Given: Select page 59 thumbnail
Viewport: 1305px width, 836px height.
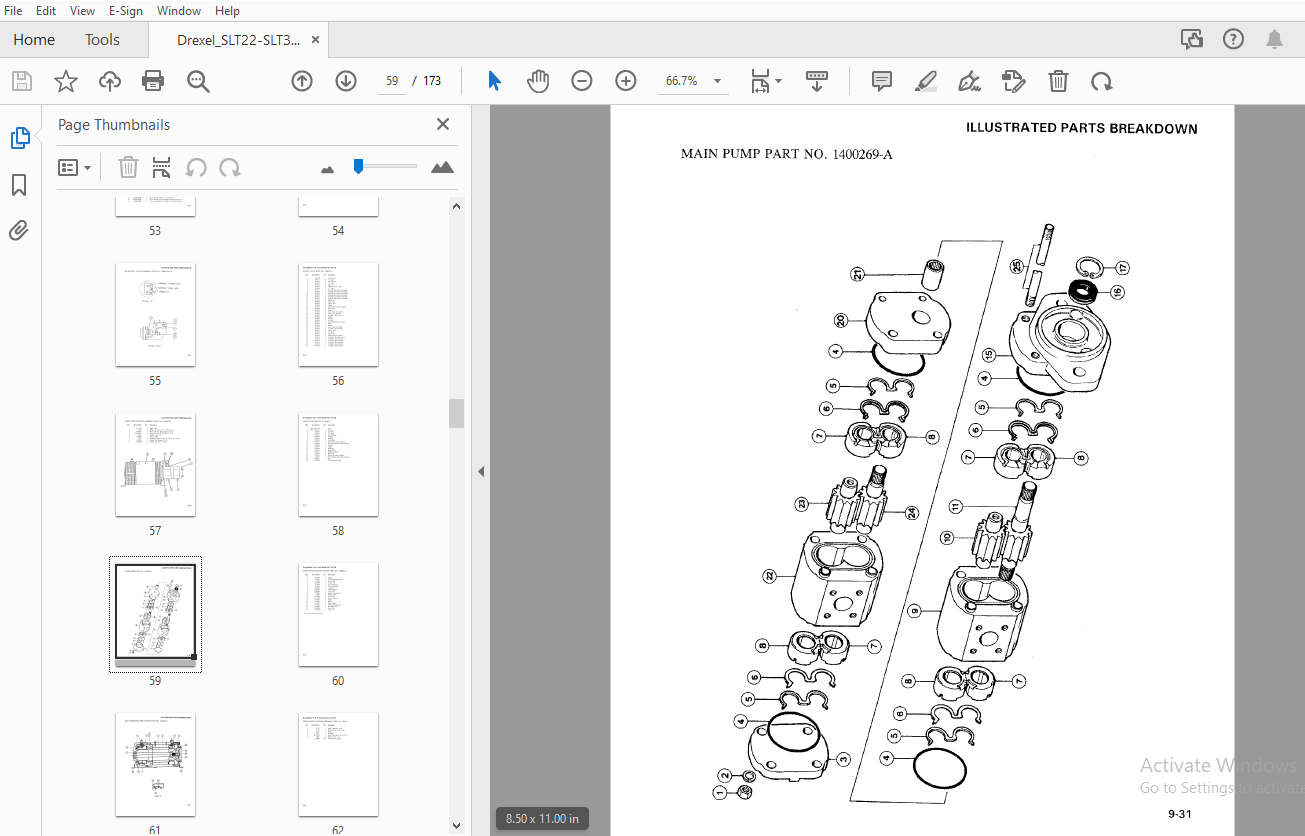Looking at the screenshot, I should point(155,614).
